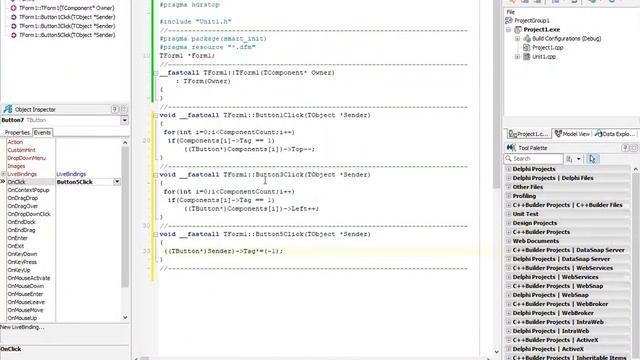Click the Unit1.cpp file icon
The height and width of the screenshot is (360, 640).
(527, 57)
